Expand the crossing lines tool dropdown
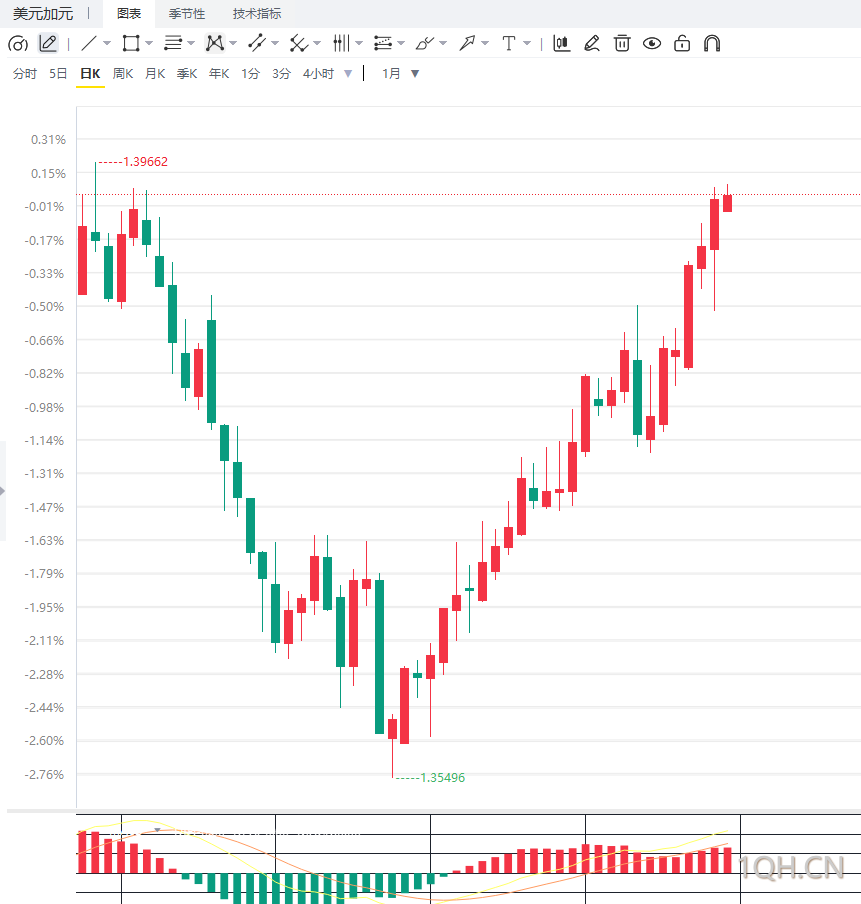Image resolution: width=861 pixels, height=904 pixels. pos(317,43)
